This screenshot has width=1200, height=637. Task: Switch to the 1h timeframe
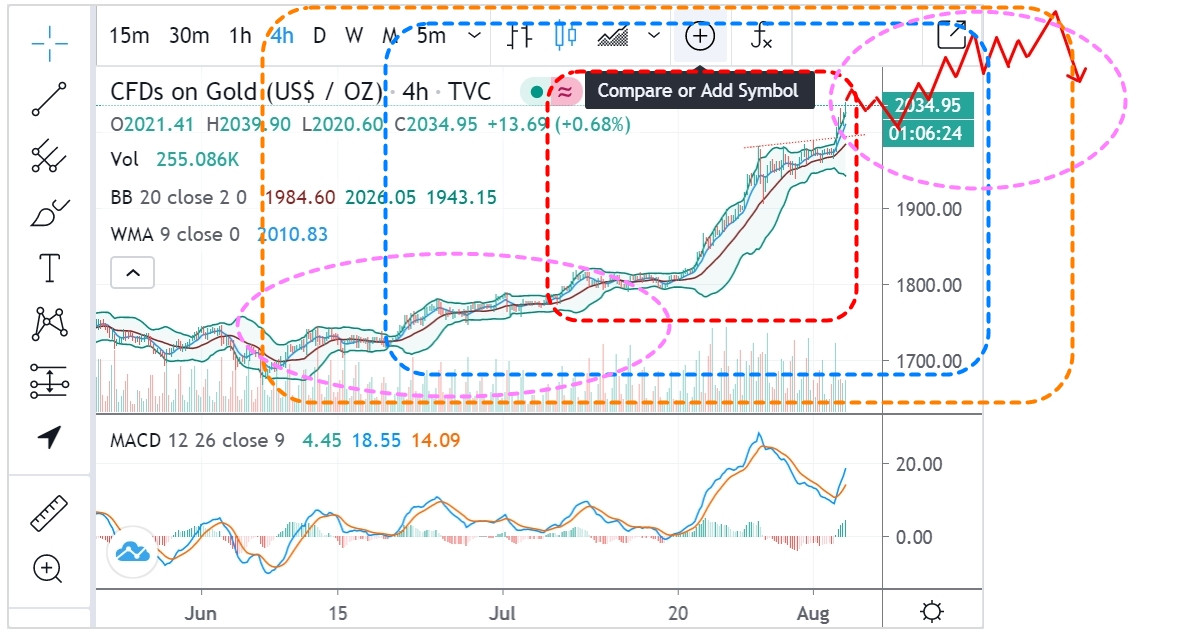pos(240,36)
